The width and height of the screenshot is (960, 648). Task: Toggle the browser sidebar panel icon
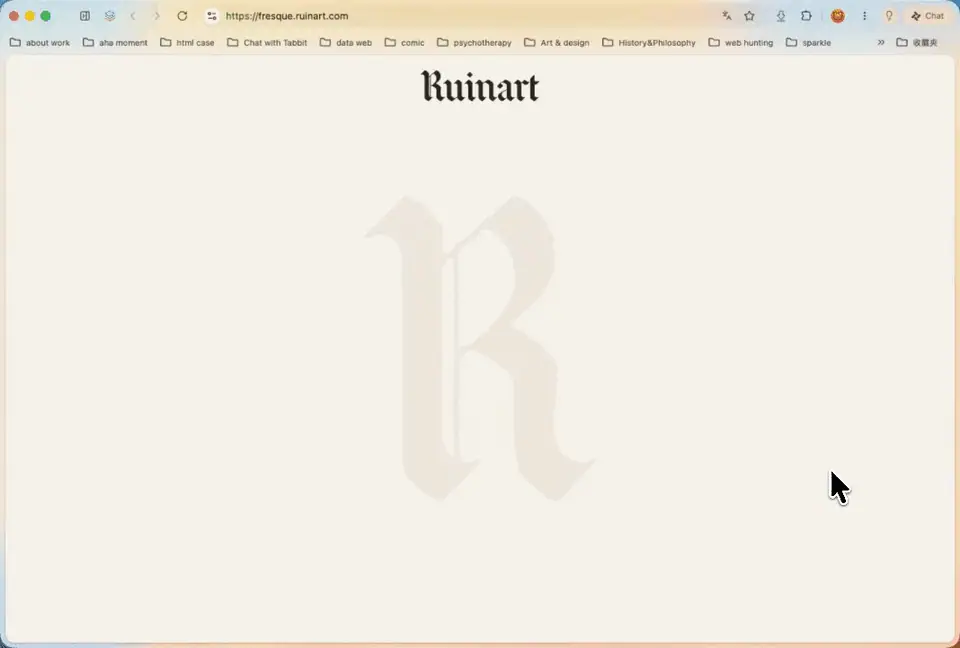85,16
